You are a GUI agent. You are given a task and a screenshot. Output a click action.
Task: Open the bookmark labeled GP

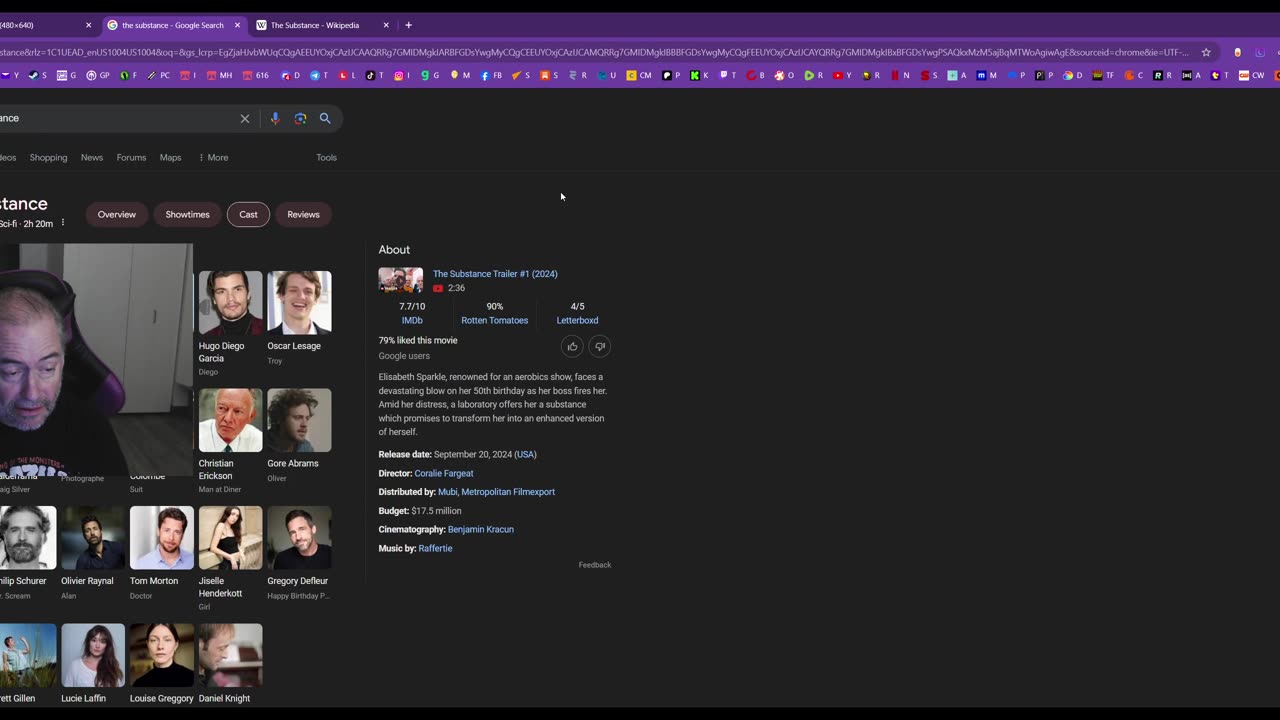tap(98, 75)
